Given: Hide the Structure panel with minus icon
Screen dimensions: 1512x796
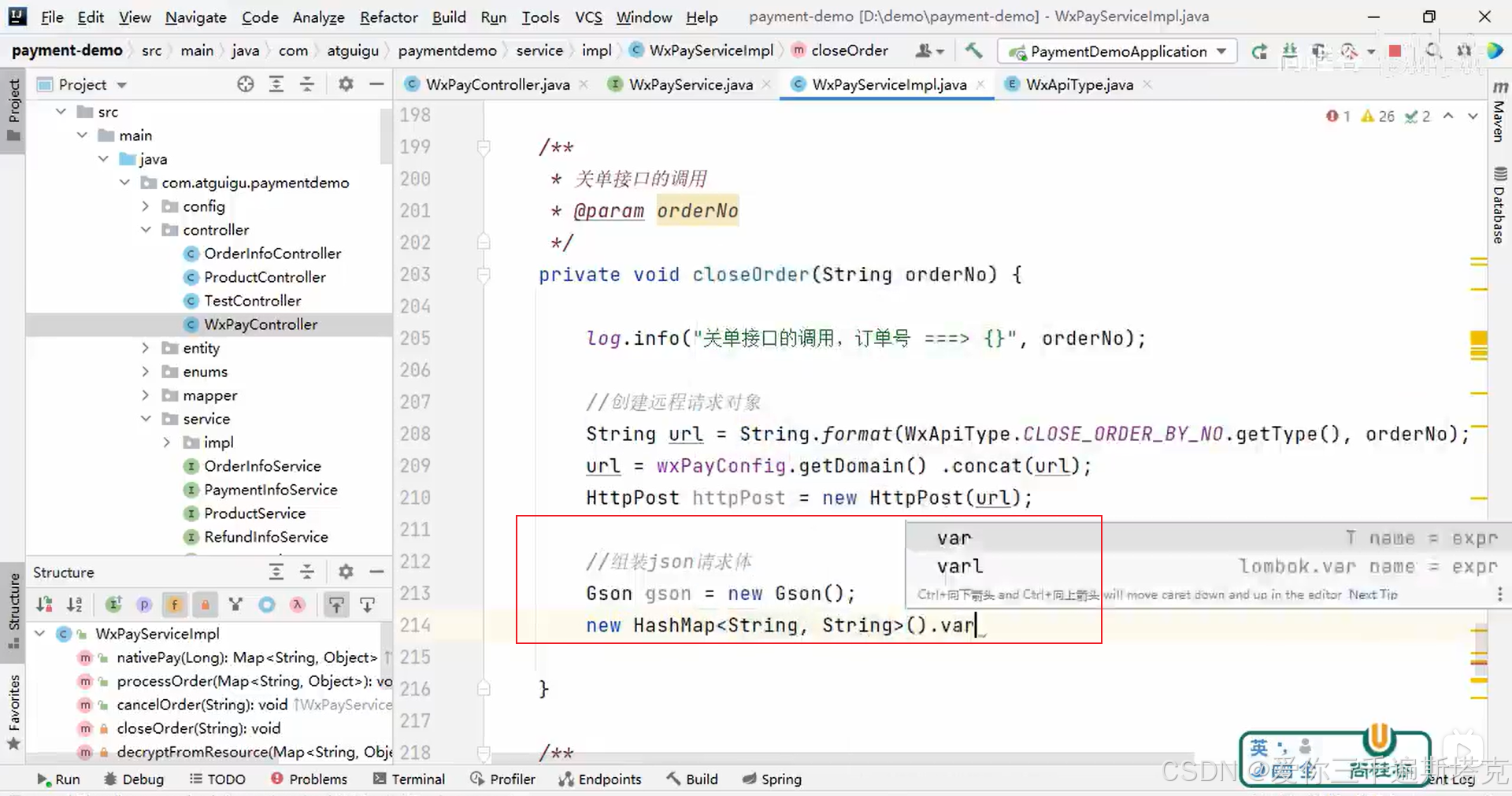Looking at the screenshot, I should point(377,572).
